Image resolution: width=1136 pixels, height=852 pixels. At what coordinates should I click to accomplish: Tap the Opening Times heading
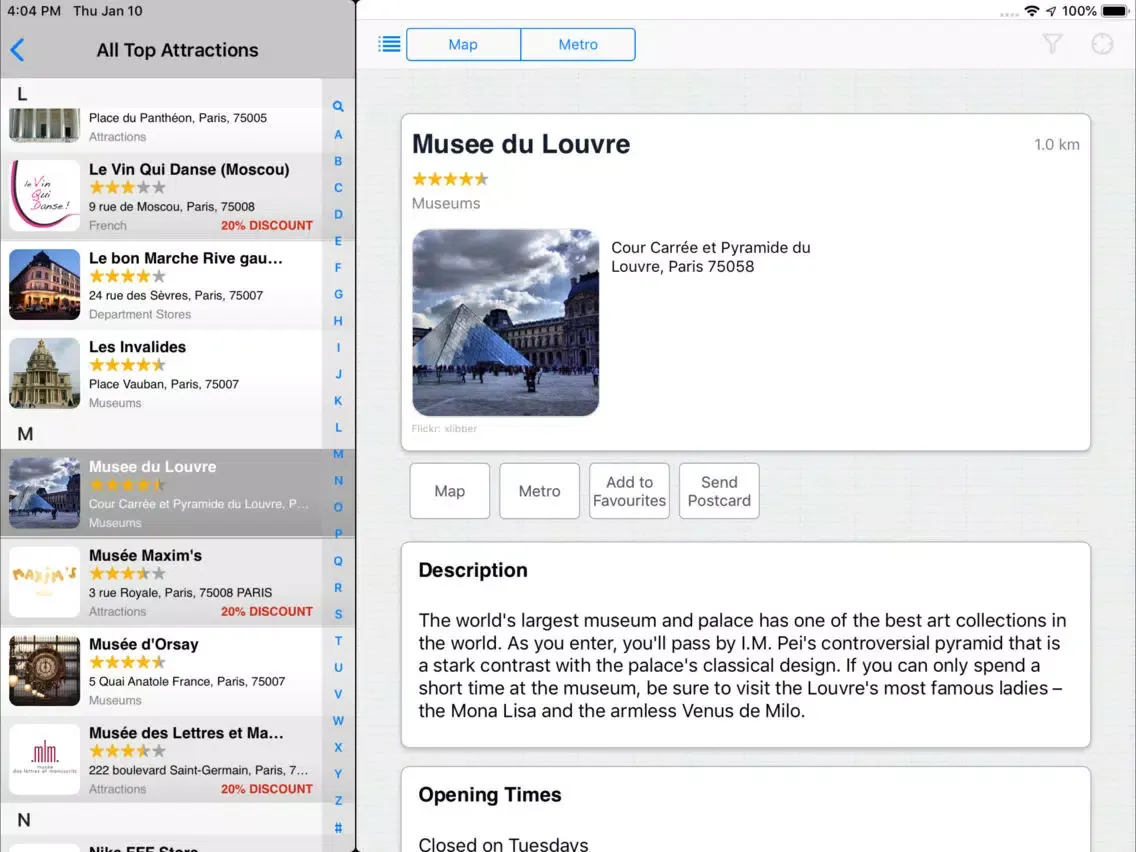[x=490, y=795]
